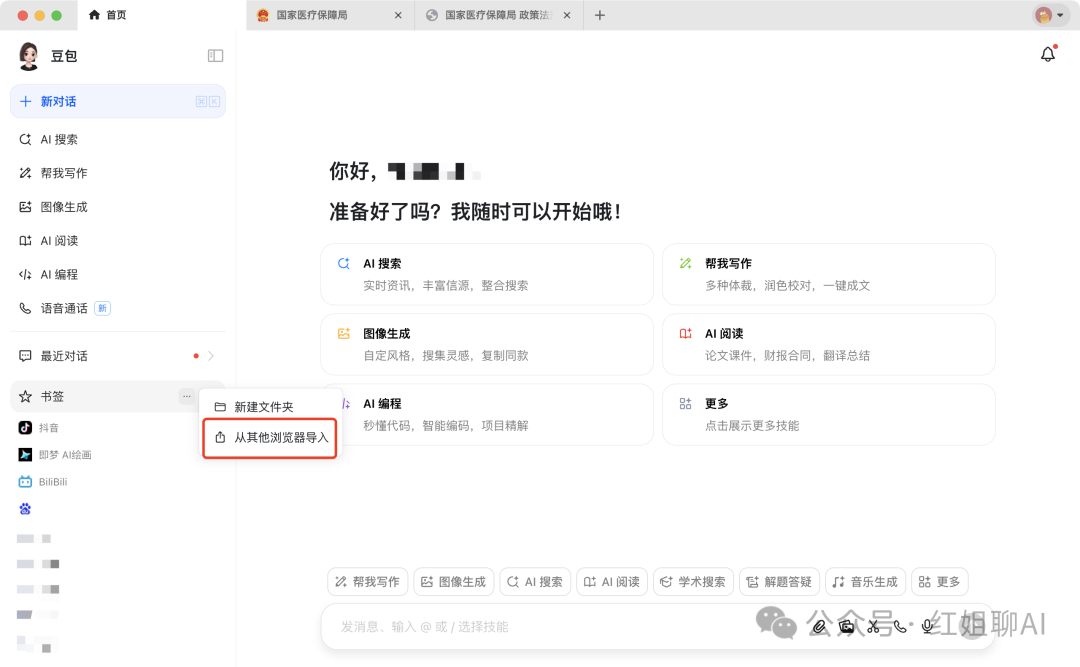1080x667 pixels.
Task: Open the BiliBili bookmark
Action: point(43,482)
